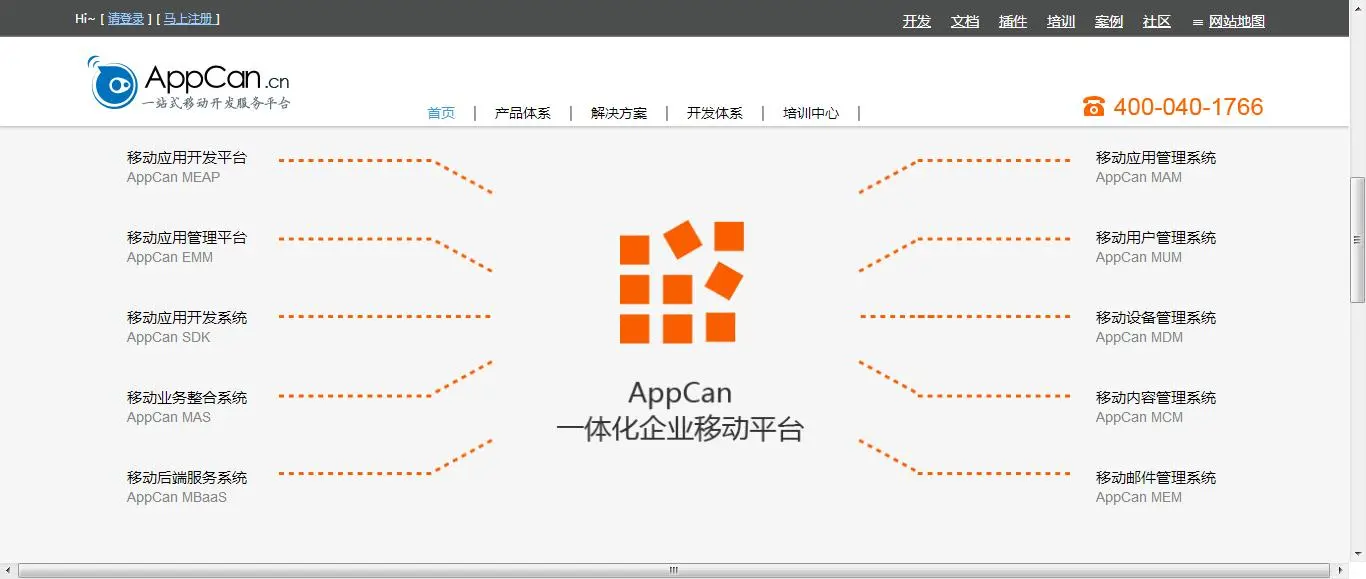The image size is (1366, 579).
Task: Open 移动业务整合系统 AppCan MAS
Action: point(187,407)
